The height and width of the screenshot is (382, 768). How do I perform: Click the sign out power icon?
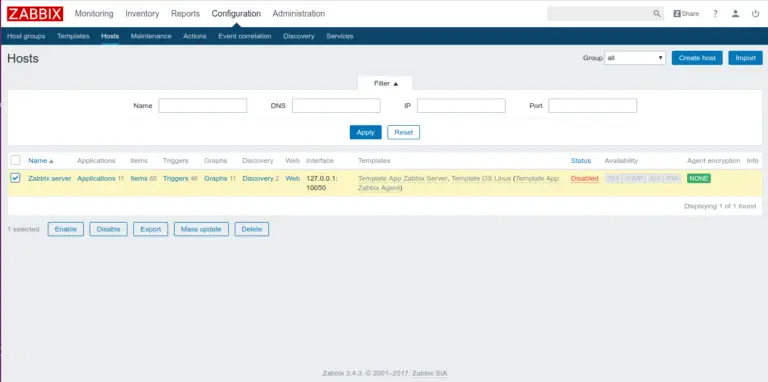point(755,14)
